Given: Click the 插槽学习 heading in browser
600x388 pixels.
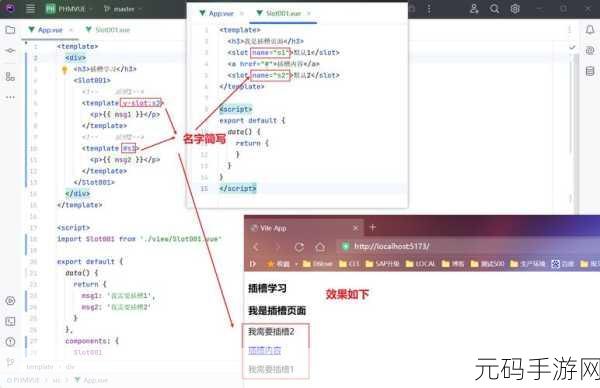Looking at the screenshot, I should (x=267, y=289).
